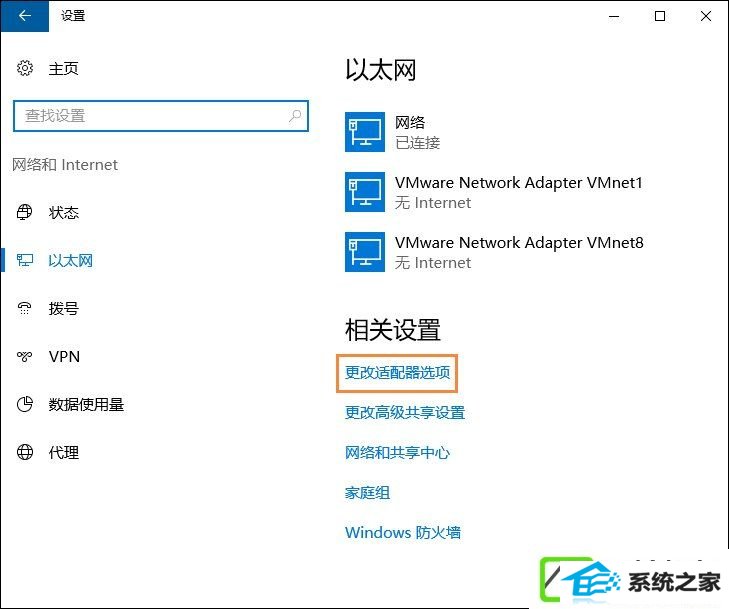This screenshot has height=609, width=729.
Task: Click the 网络 connected adapter icon
Action: [365, 132]
